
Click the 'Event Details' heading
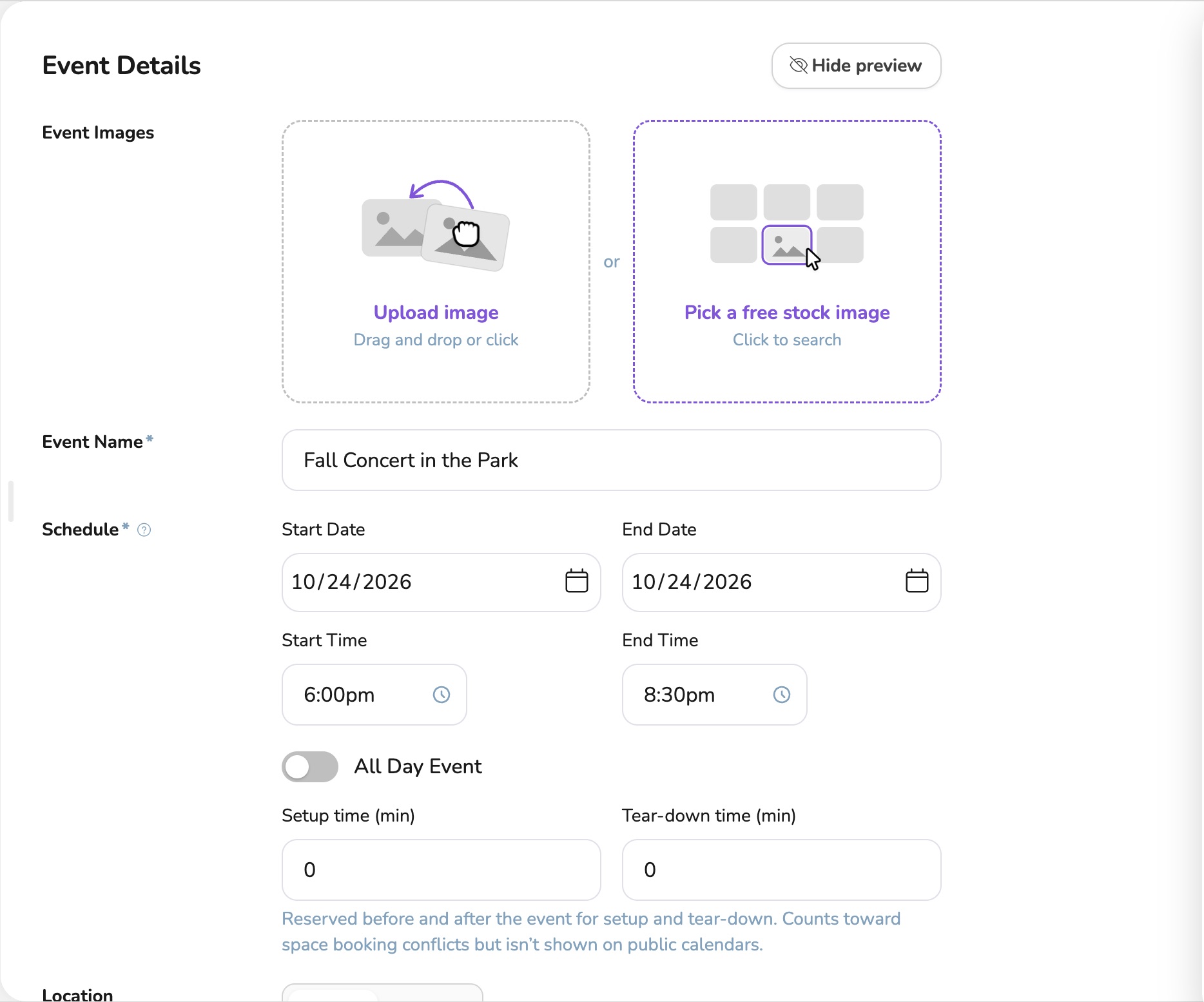[x=121, y=66]
